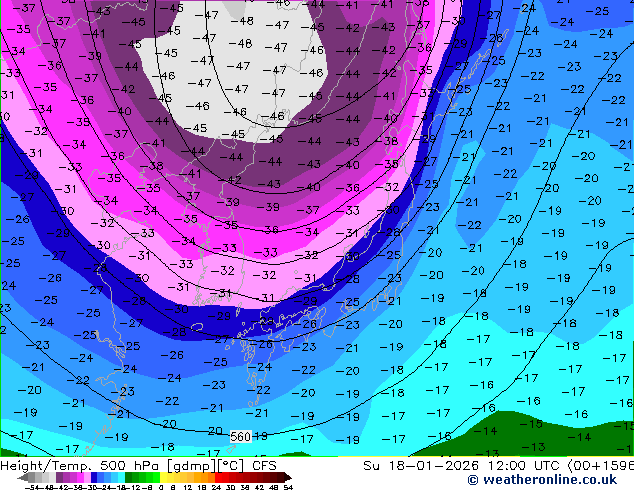
Task: Click the dark maroon right arrow cap of the colour bar
Action: [287, 477]
